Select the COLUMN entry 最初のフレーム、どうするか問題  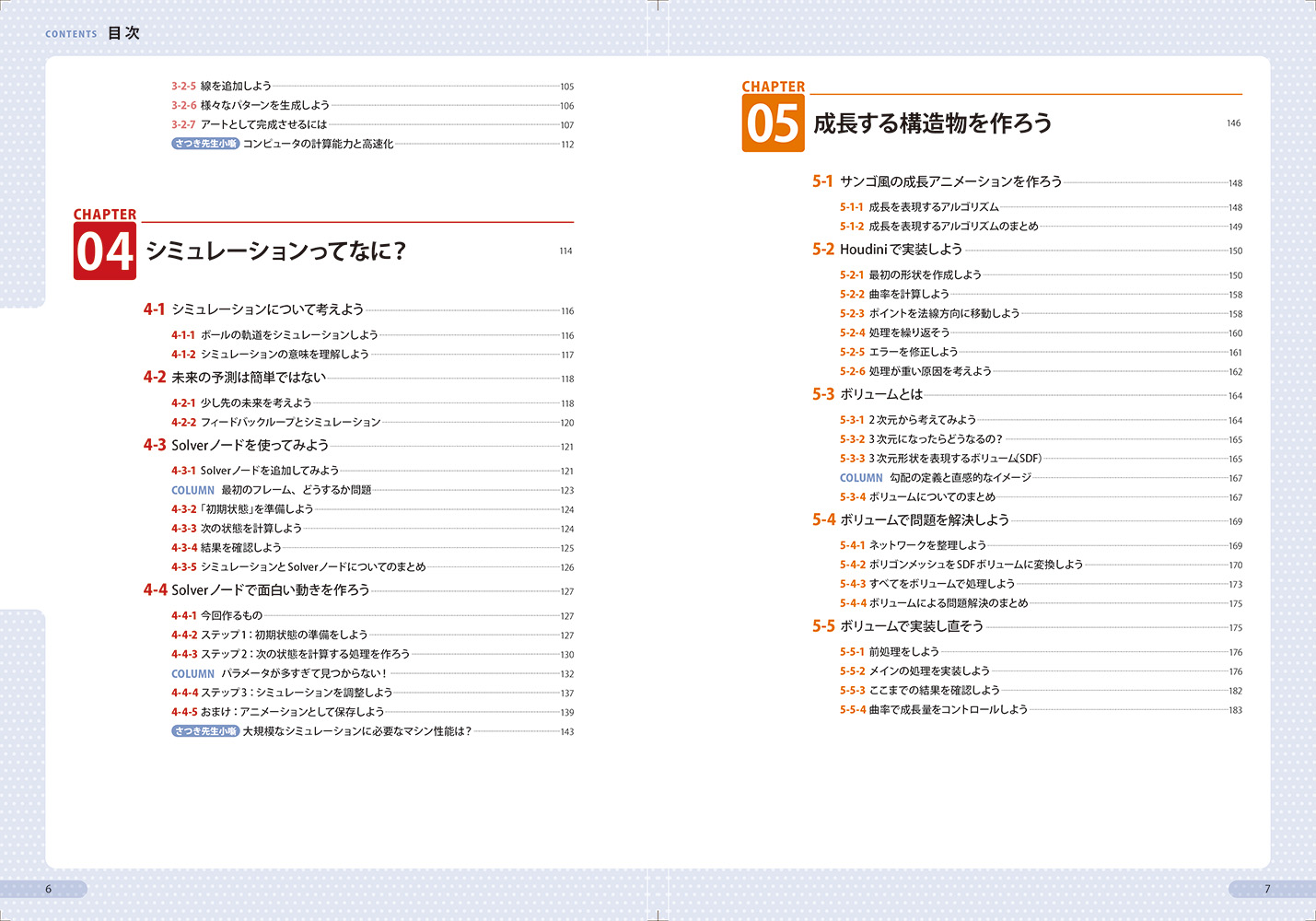click(296, 490)
